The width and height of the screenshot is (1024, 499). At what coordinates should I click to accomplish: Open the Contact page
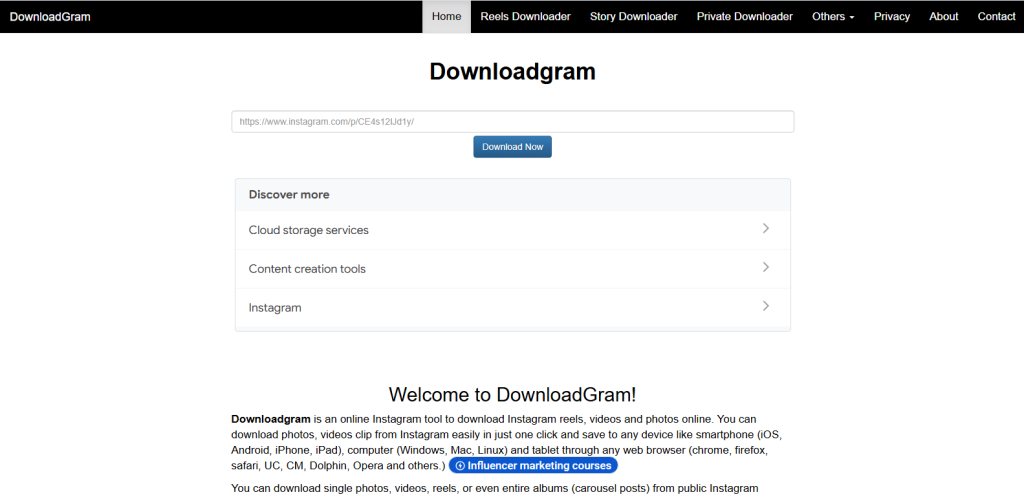[997, 16]
